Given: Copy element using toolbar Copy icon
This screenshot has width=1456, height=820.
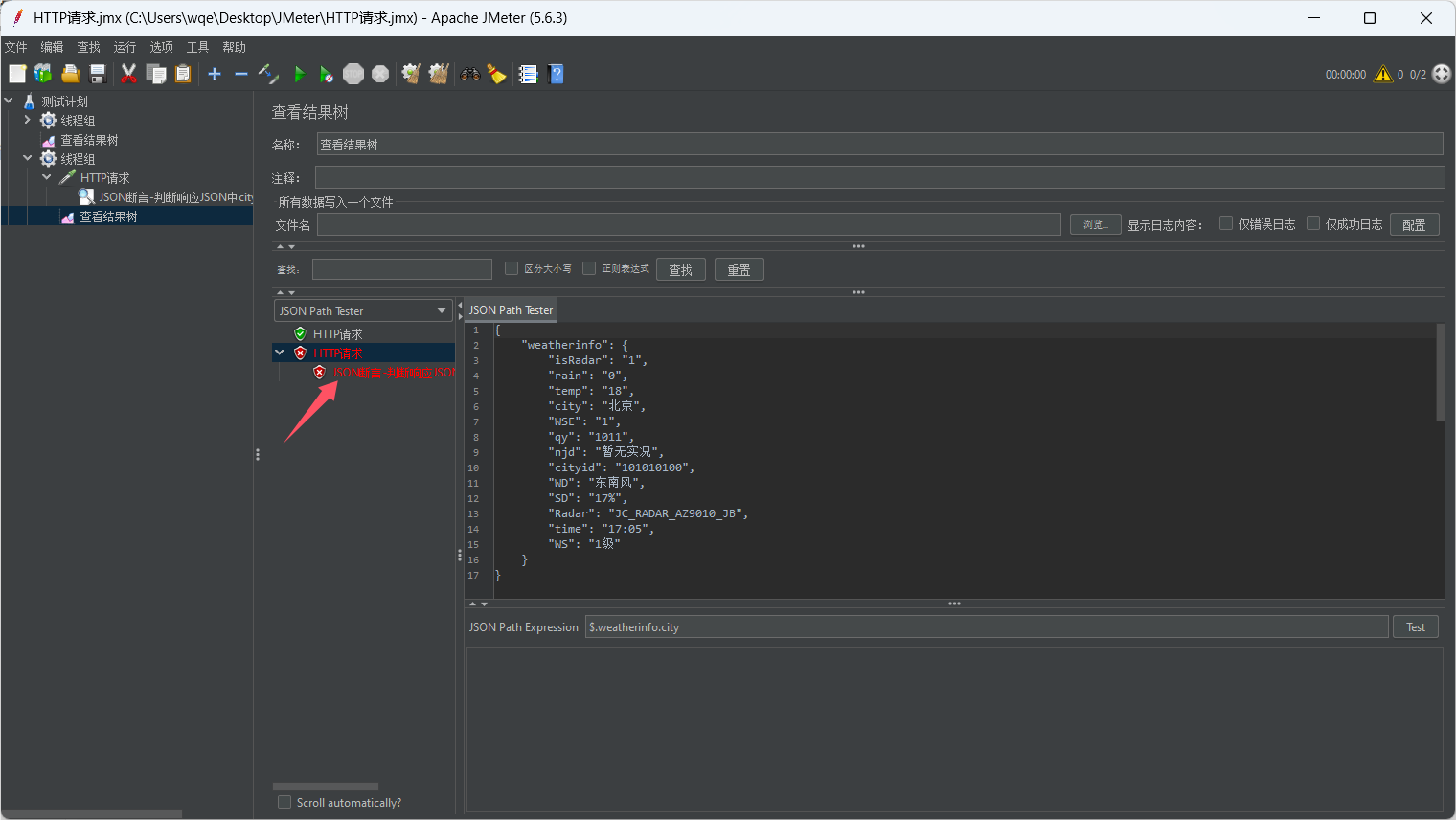Looking at the screenshot, I should [x=156, y=74].
